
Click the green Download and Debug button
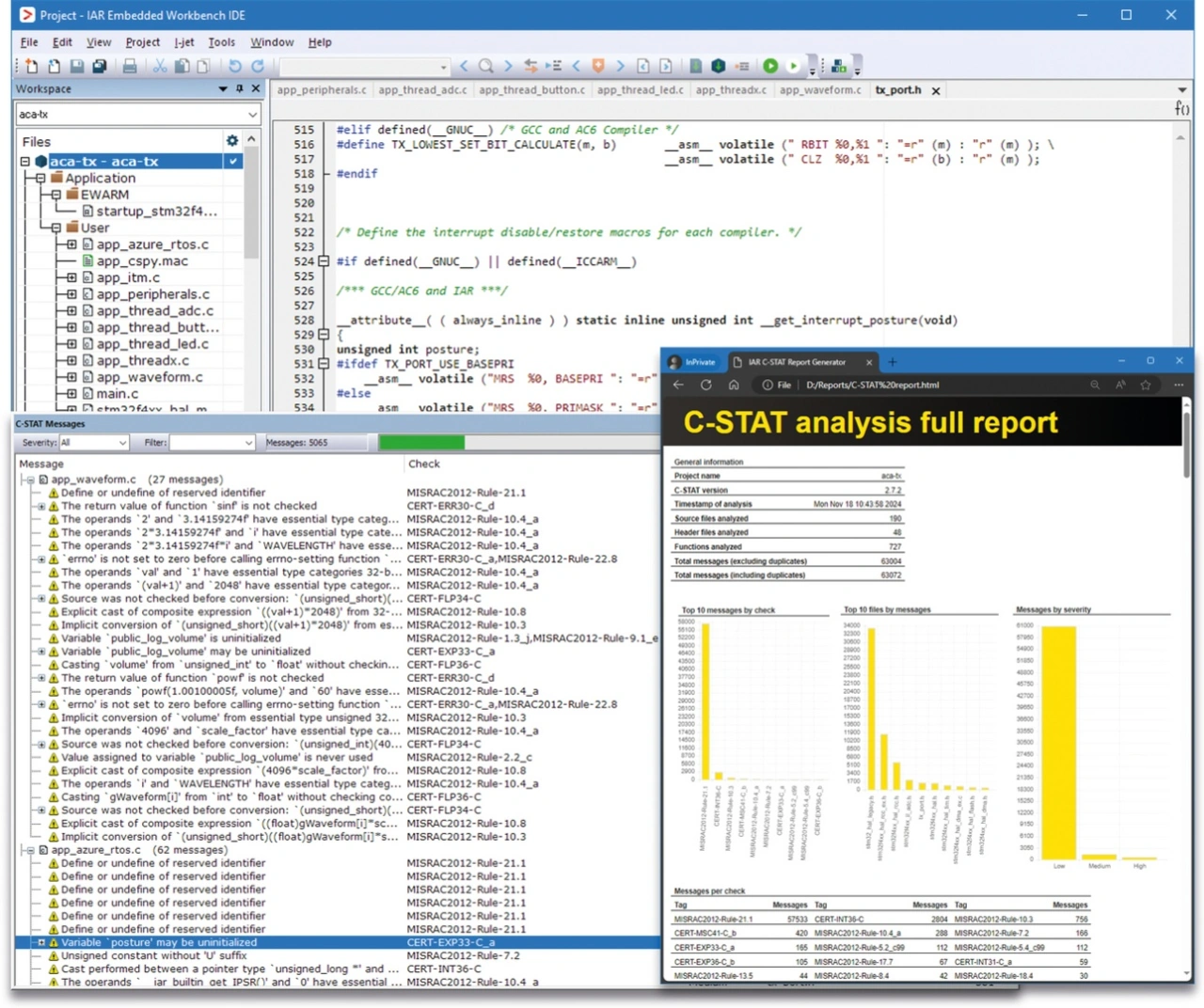[770, 66]
